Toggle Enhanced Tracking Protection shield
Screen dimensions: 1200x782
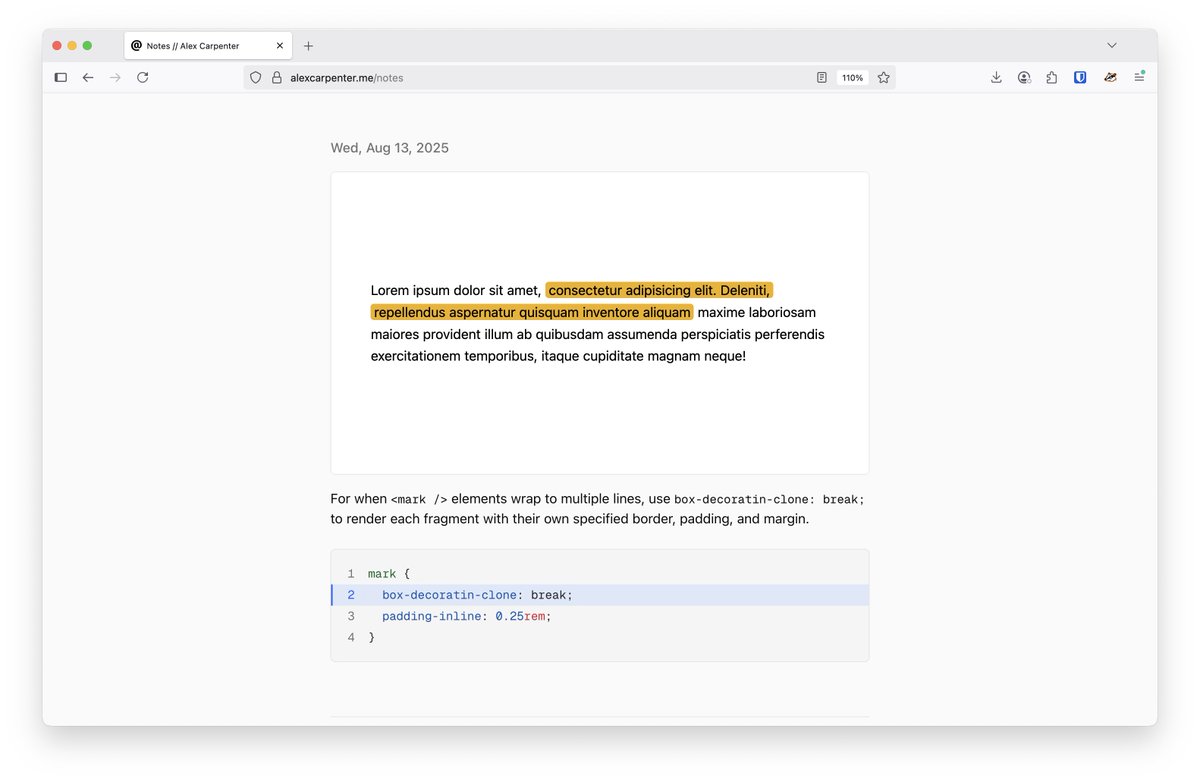[x=255, y=77]
